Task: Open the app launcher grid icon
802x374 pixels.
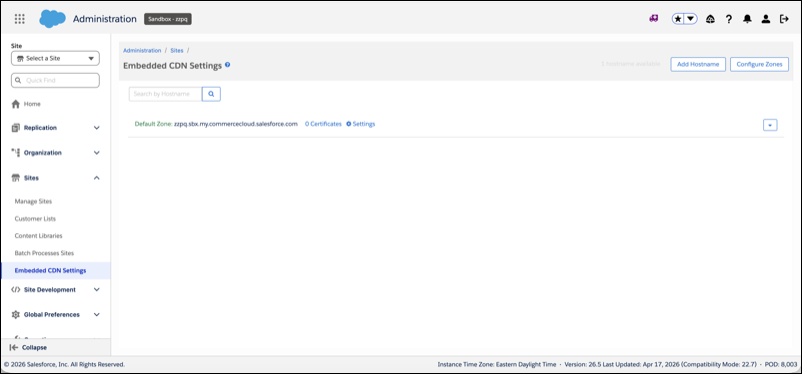Action: coord(19,19)
